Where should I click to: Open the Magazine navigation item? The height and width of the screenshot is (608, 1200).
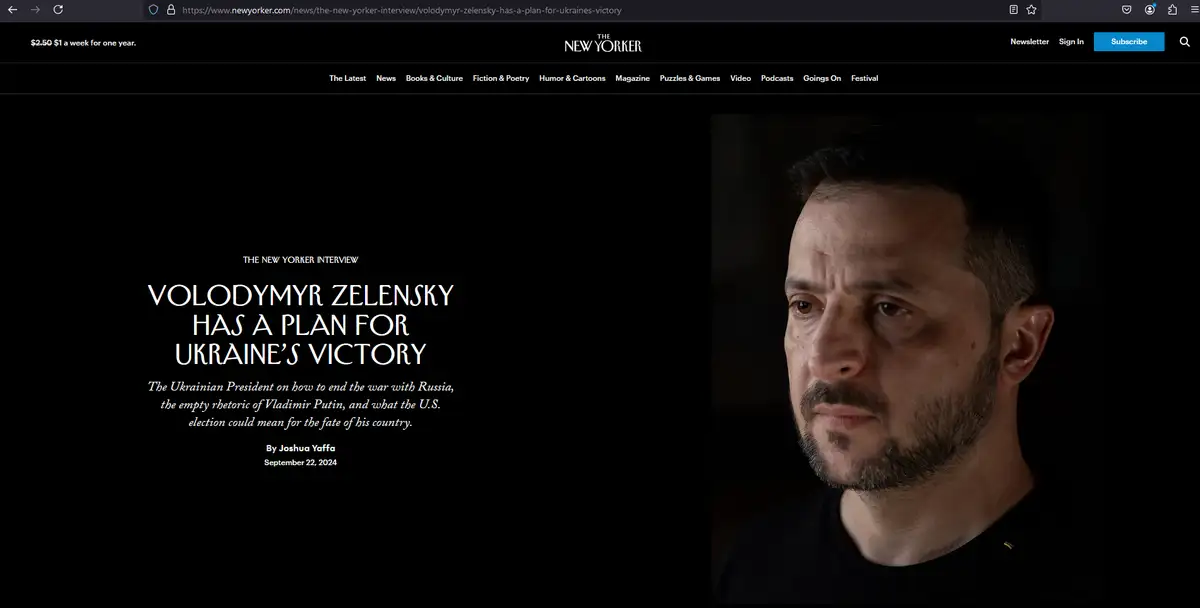632,78
